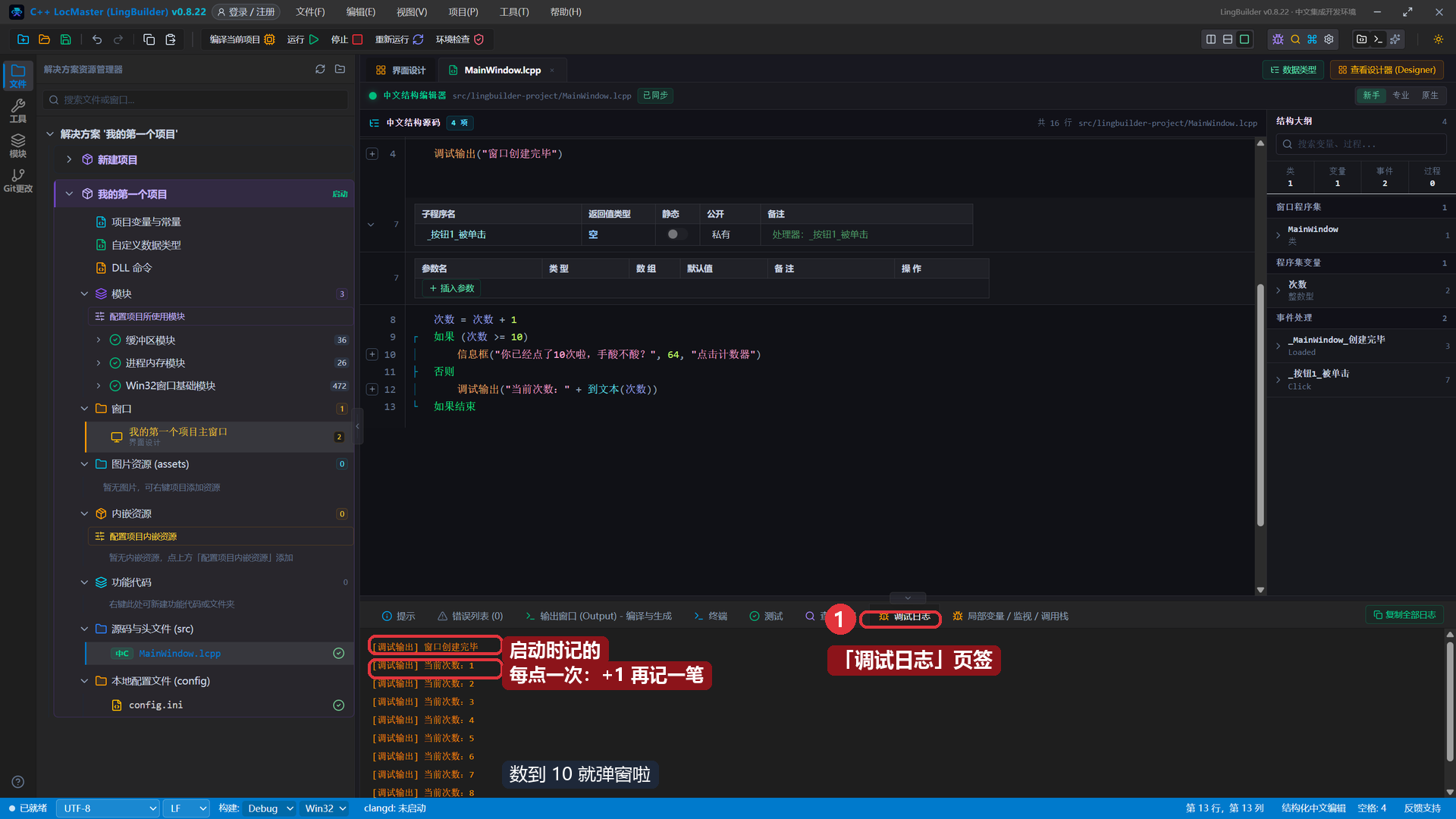Click the purple debug bug icon
The width and height of the screenshot is (1456, 819).
[x=1278, y=39]
